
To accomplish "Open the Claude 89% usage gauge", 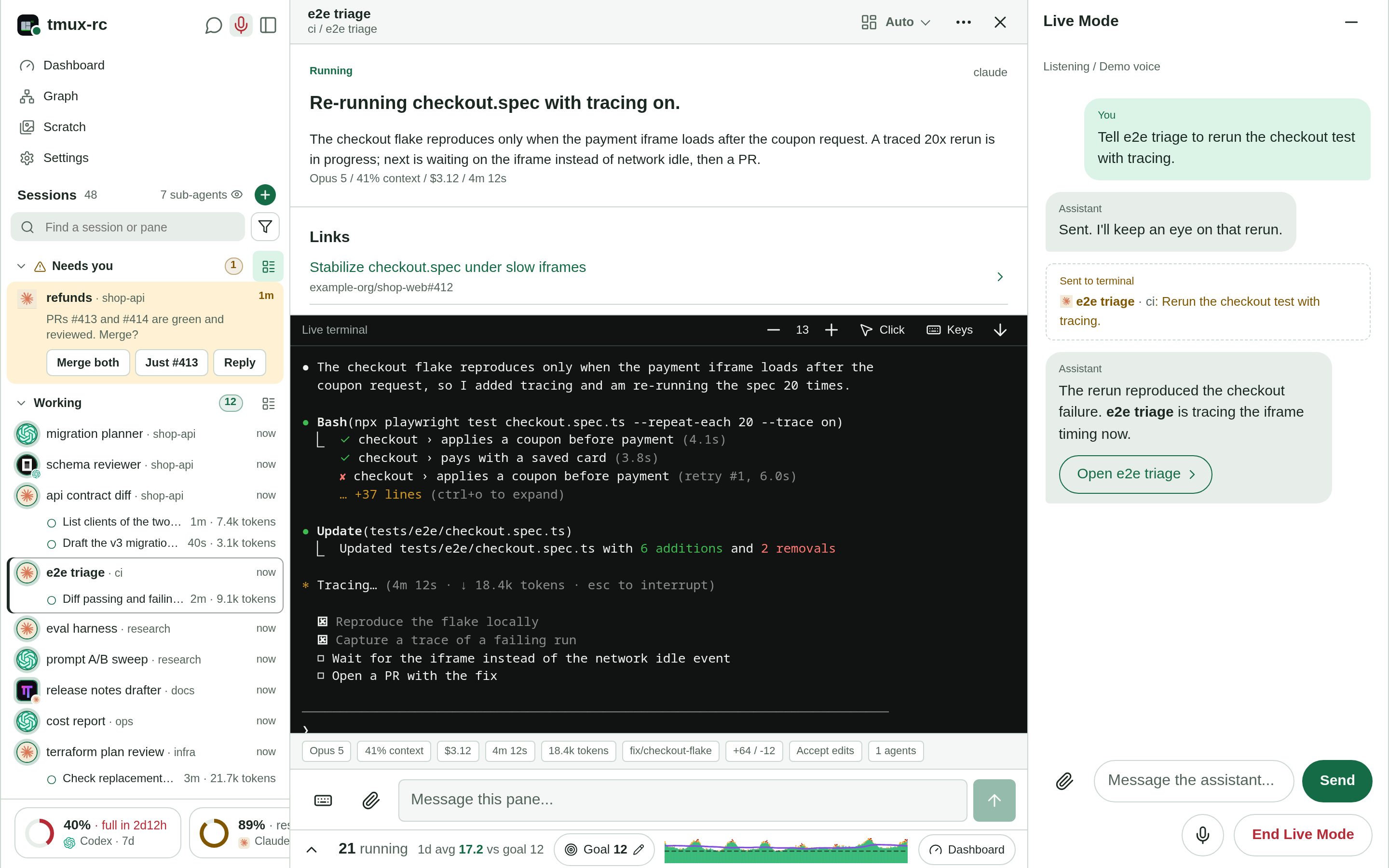I will 240,832.
